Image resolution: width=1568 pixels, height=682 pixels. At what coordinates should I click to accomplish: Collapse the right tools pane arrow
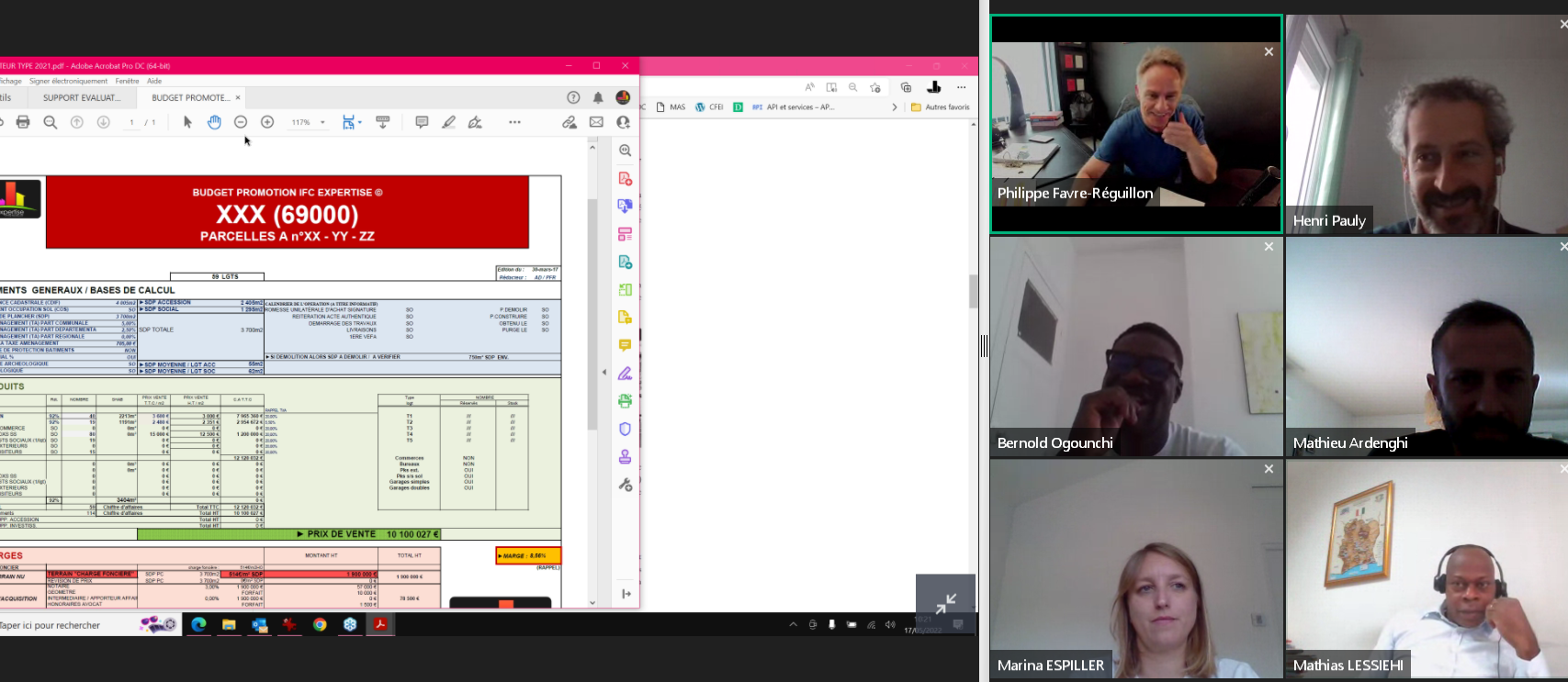click(x=604, y=372)
